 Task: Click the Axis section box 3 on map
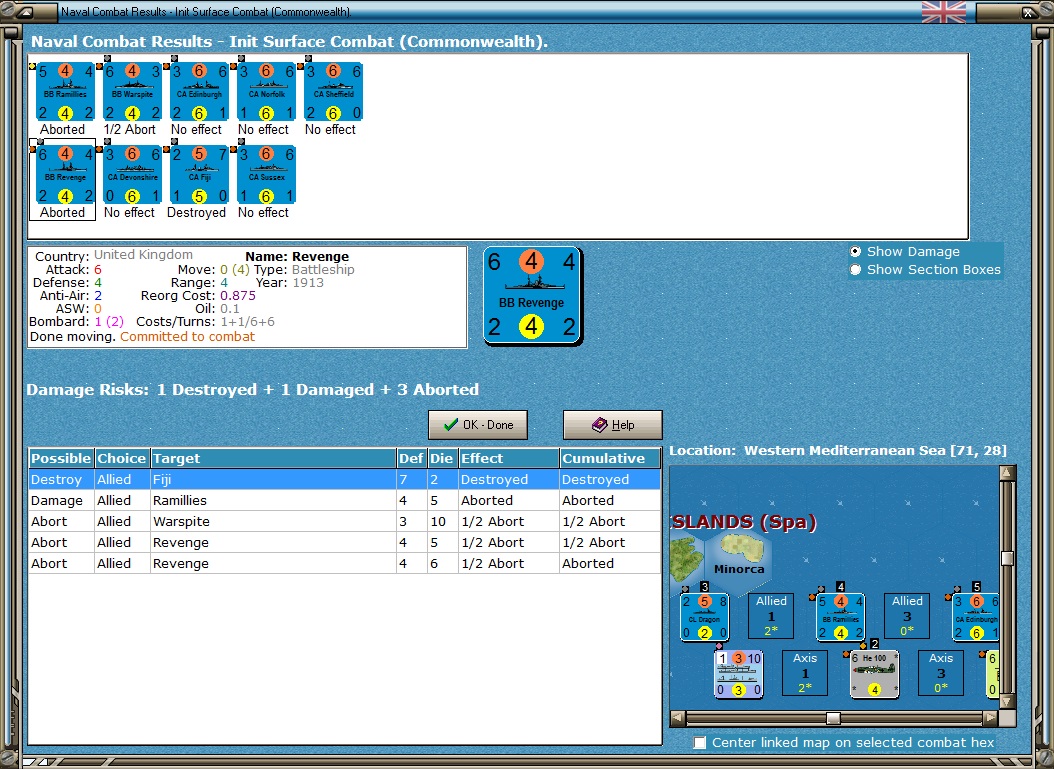(x=941, y=673)
